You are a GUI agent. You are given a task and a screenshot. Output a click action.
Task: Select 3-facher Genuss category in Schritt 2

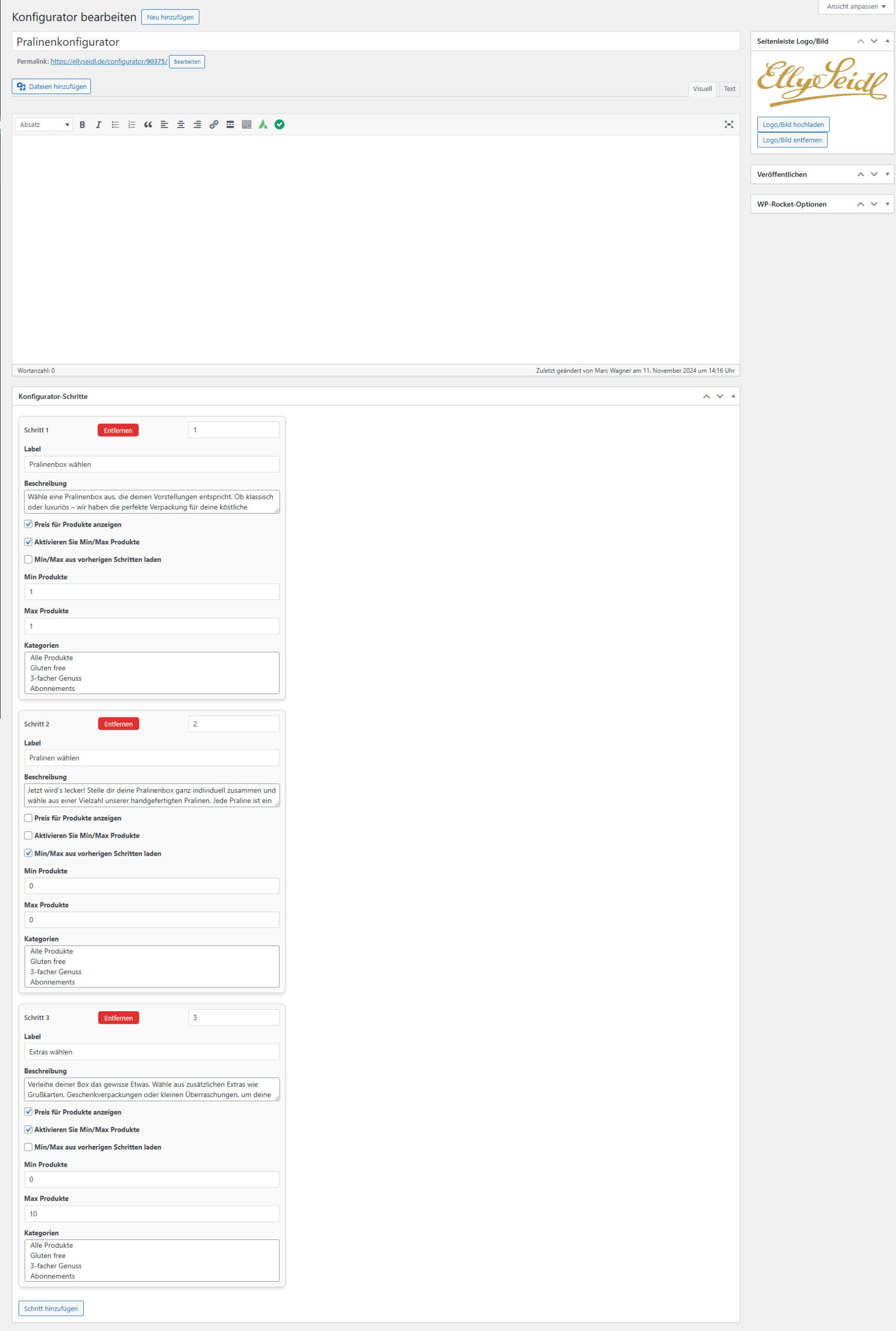[x=152, y=972]
